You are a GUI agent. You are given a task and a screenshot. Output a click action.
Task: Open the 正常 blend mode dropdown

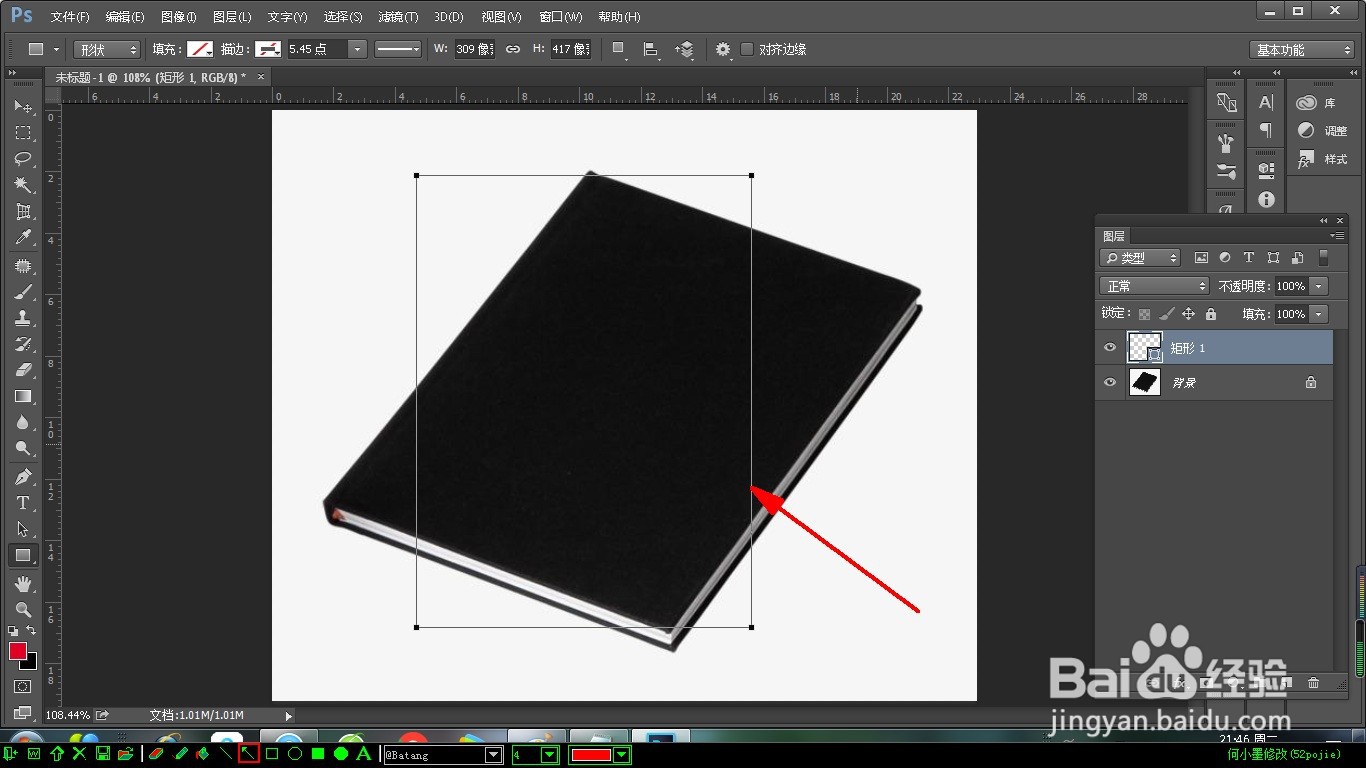[x=1154, y=286]
